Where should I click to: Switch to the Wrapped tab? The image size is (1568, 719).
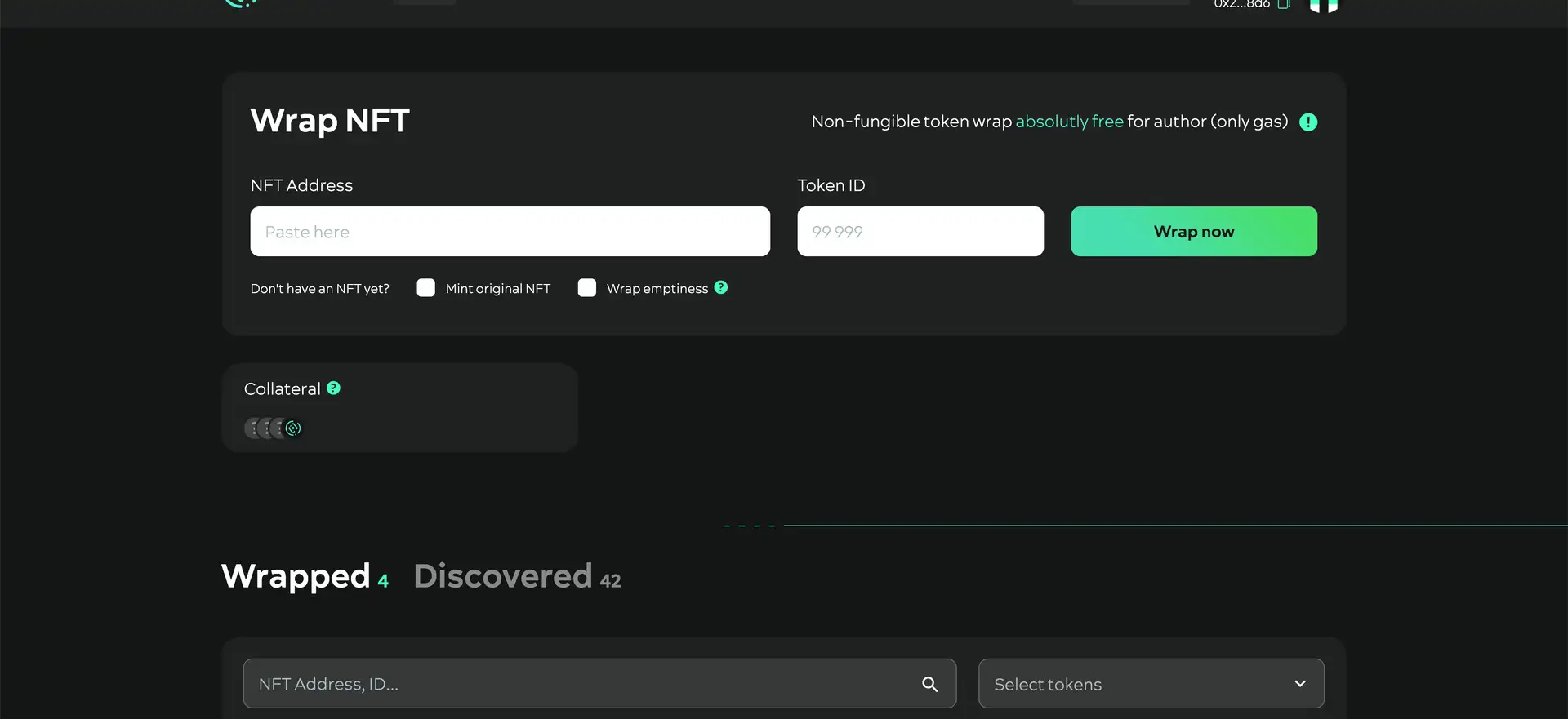[x=296, y=576]
